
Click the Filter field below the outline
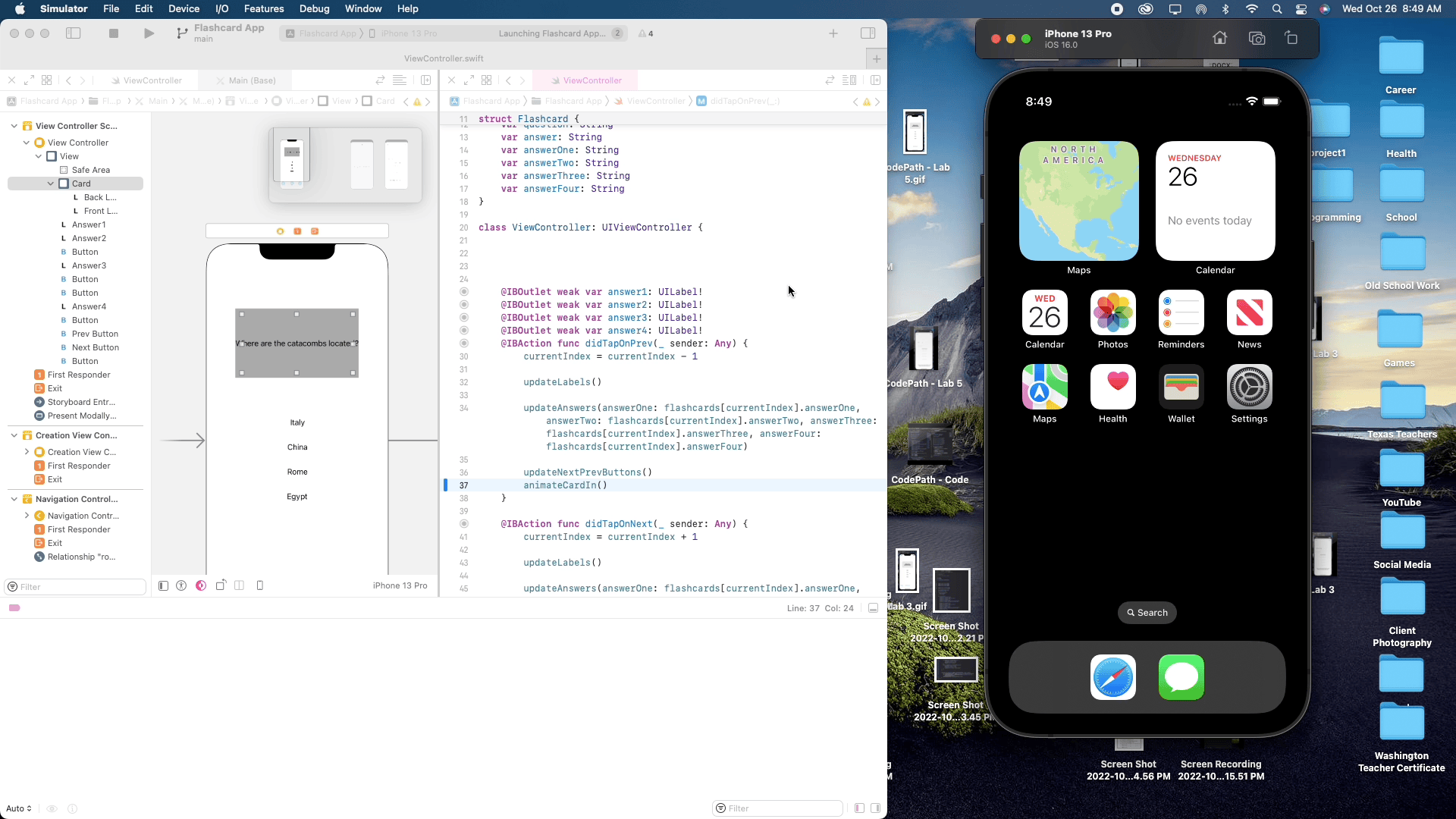[74, 586]
